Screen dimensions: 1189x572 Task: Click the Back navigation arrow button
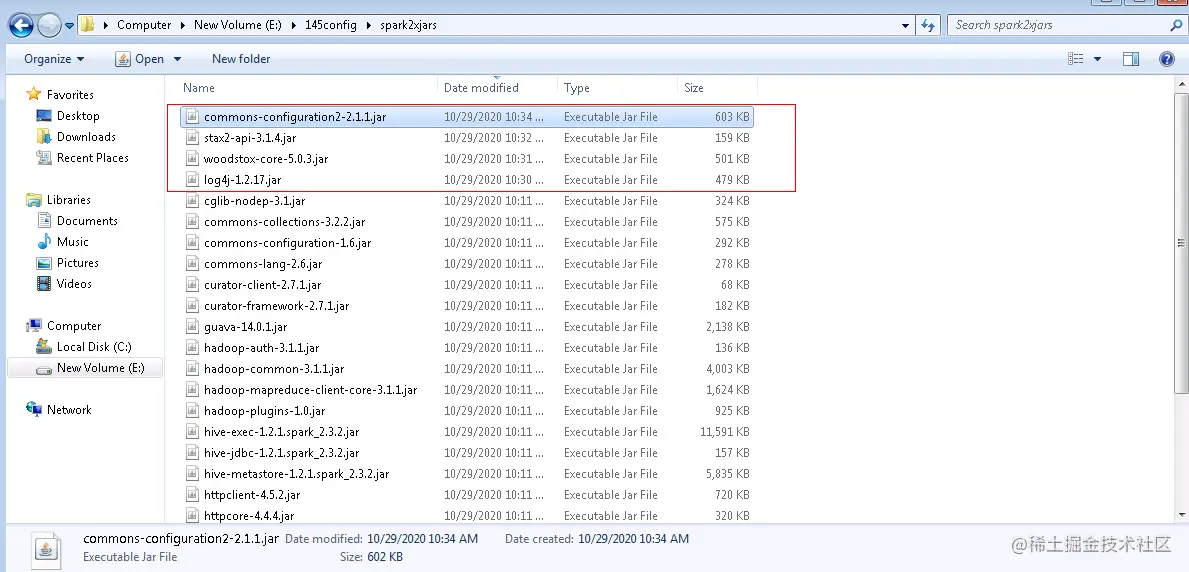(x=21, y=26)
